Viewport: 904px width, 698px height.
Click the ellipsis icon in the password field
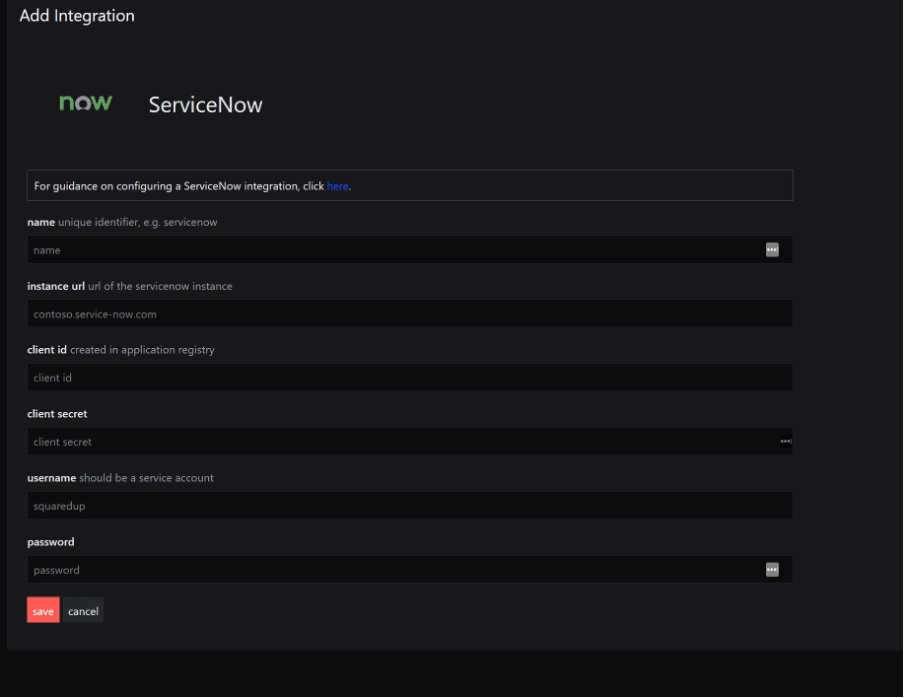[772, 569]
